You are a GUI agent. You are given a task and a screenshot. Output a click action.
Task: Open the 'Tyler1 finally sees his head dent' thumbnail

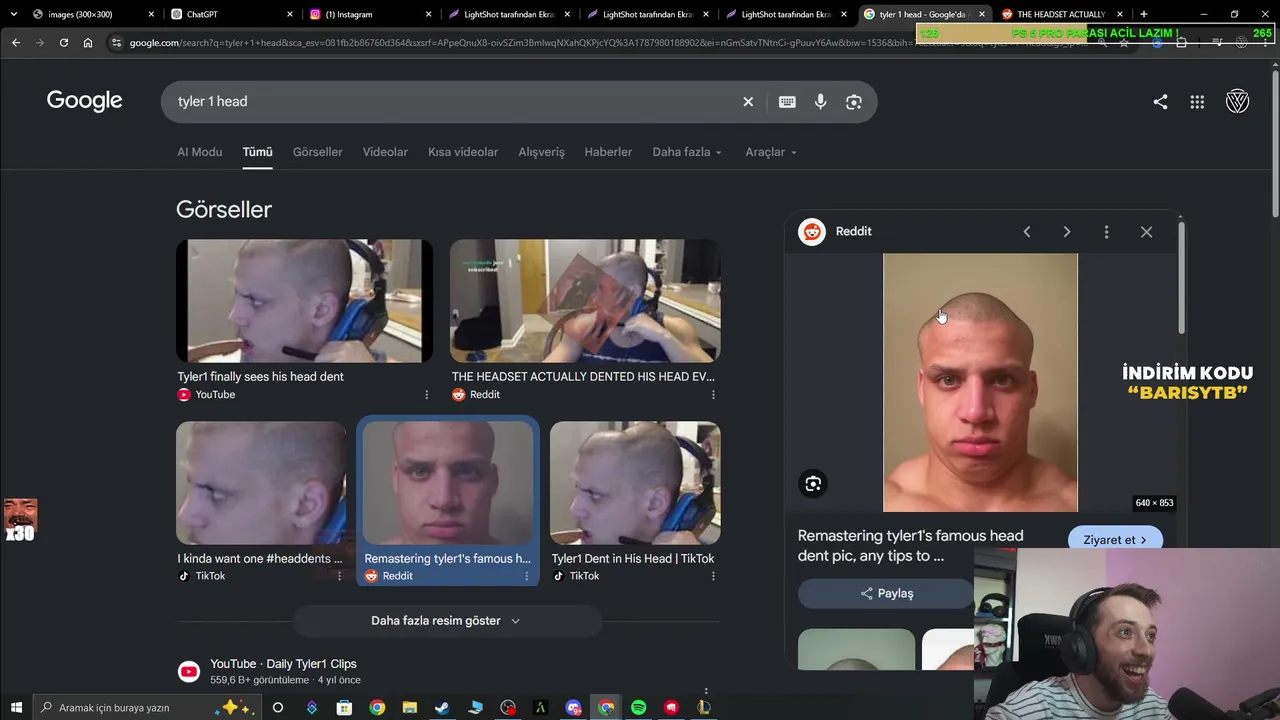(x=305, y=301)
